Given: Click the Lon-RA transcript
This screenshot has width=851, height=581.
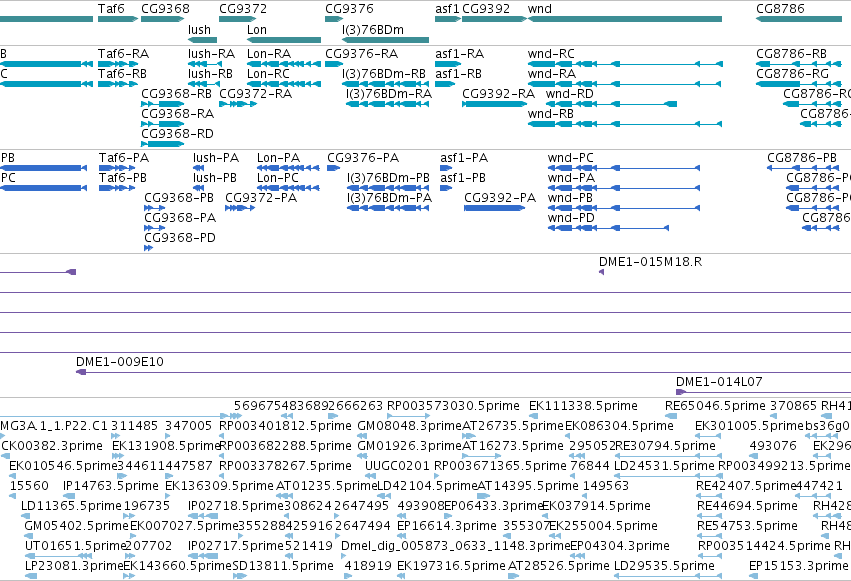Looking at the screenshot, I should tap(284, 64).
